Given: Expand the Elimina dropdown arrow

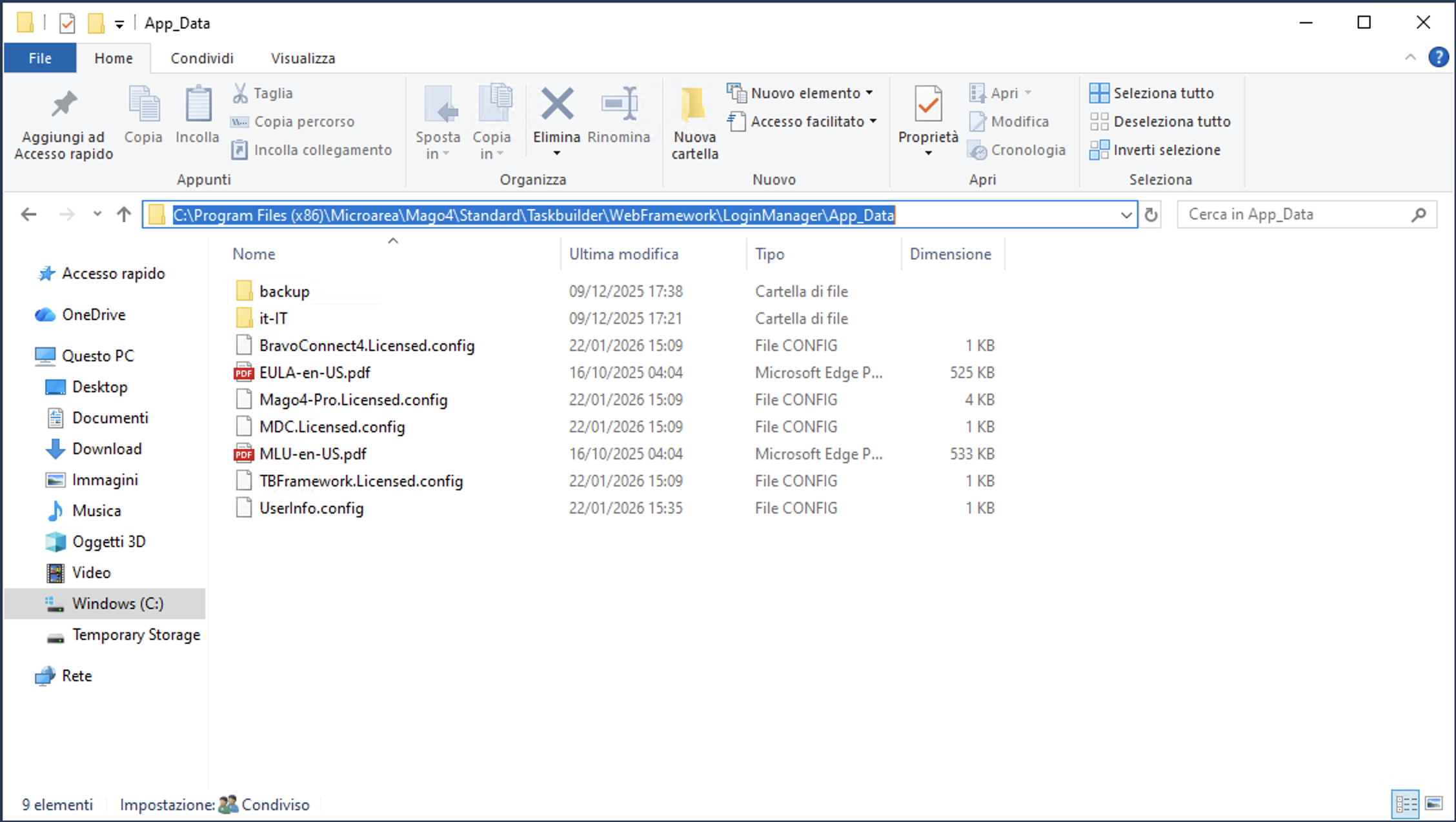Looking at the screenshot, I should click(x=557, y=154).
